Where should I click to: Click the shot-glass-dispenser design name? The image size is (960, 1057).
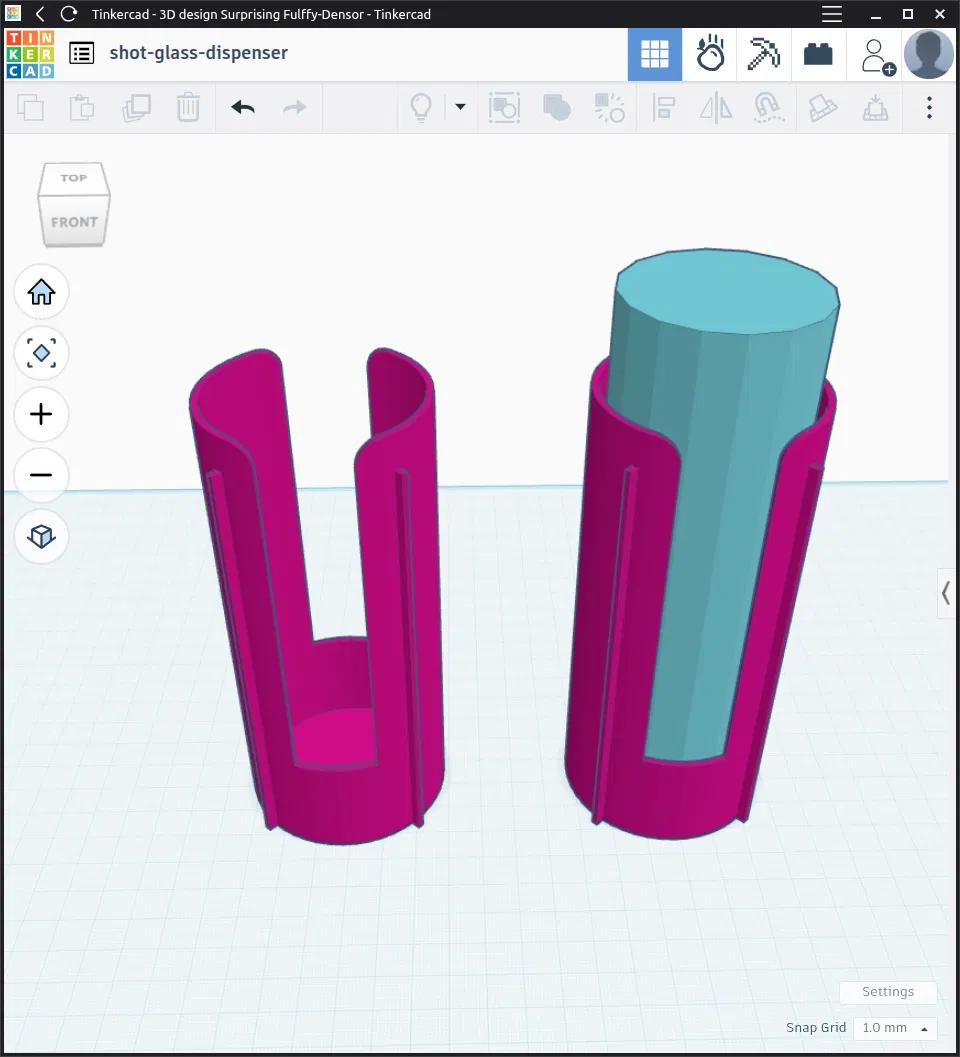tap(198, 53)
